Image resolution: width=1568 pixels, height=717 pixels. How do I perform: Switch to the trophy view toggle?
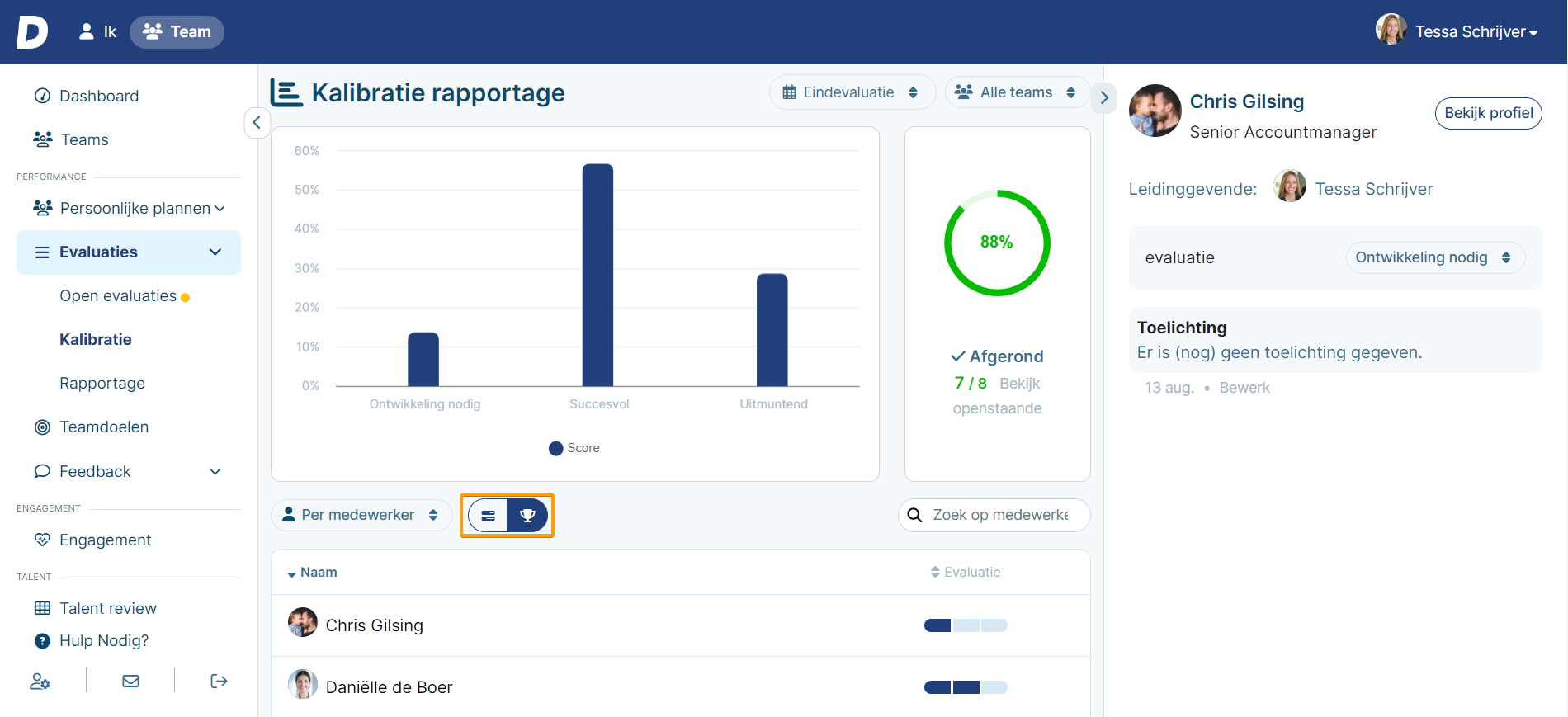(527, 515)
